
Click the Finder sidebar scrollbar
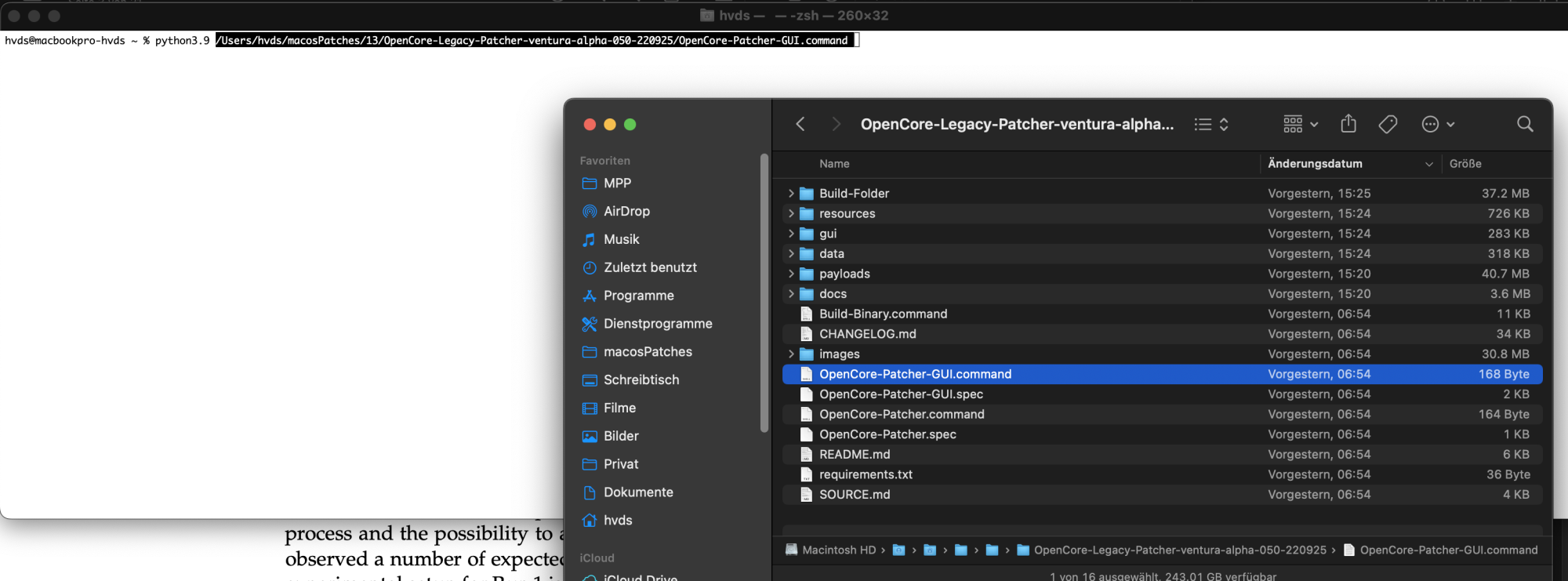click(x=764, y=293)
